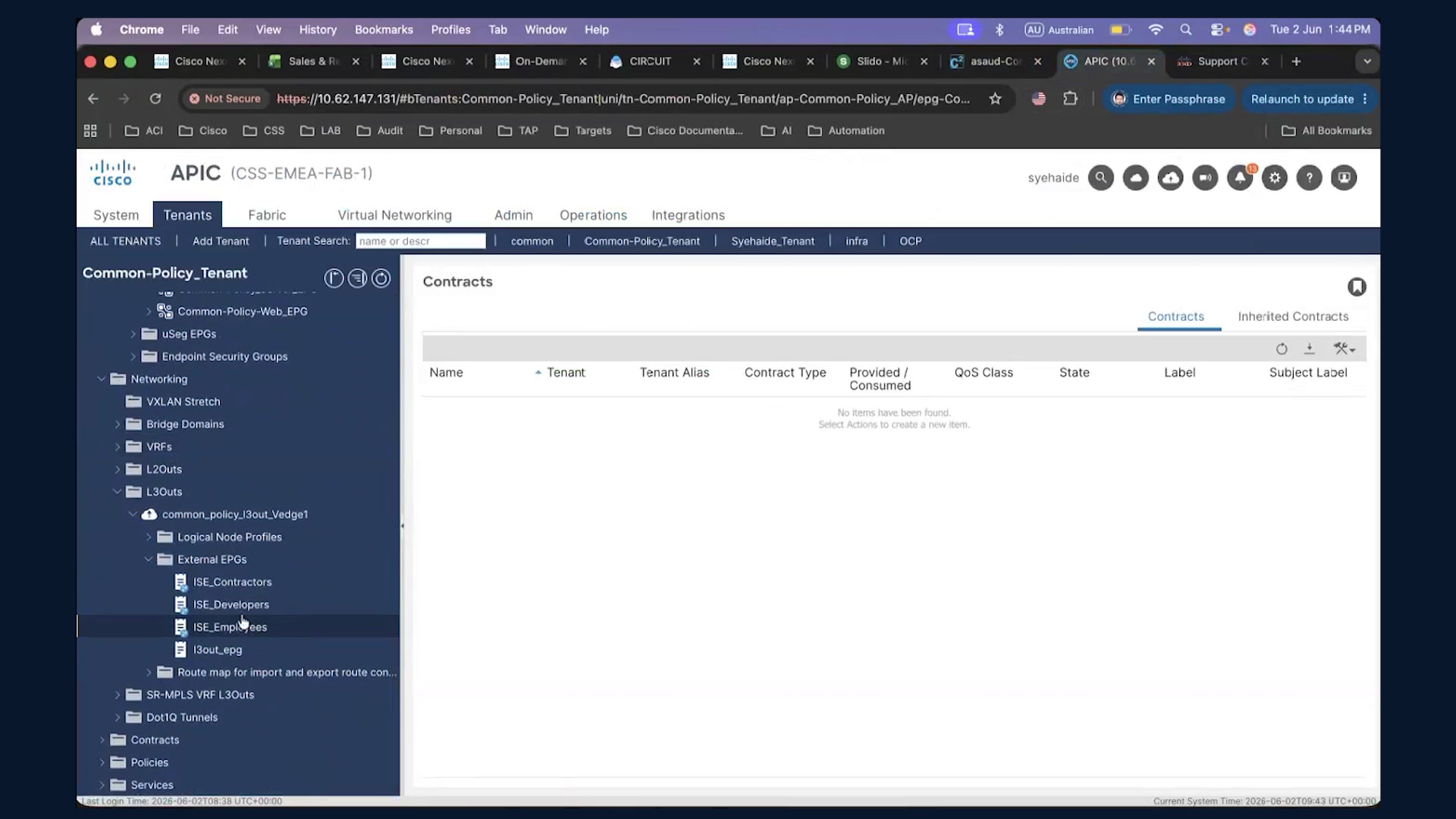Download the Contracts table data
Viewport: 1456px width, 819px height.
[x=1310, y=349]
